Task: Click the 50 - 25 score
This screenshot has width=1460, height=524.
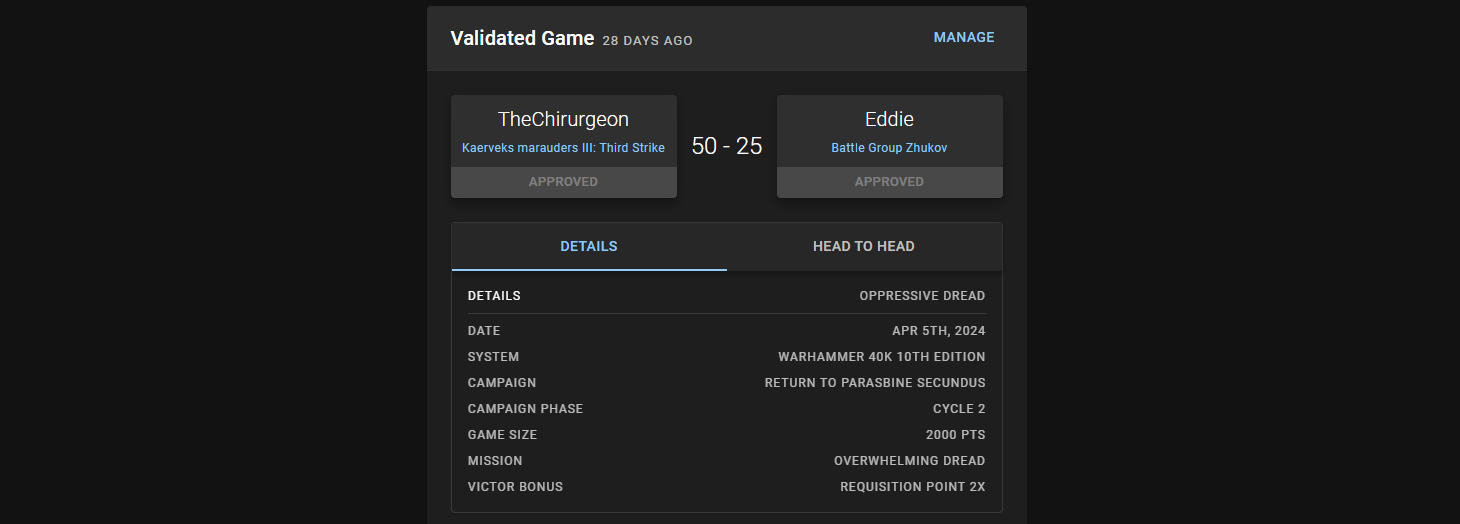Action: 727,146
